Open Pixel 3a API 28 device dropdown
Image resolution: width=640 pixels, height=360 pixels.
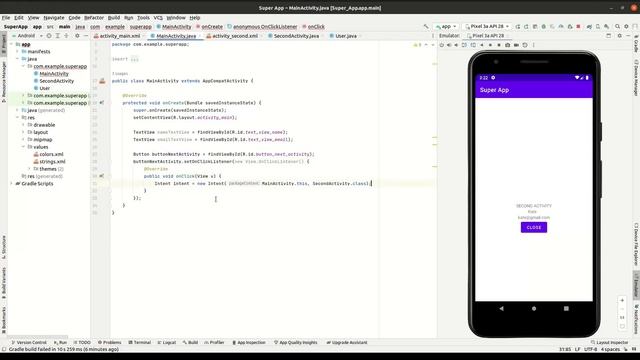(x=487, y=27)
